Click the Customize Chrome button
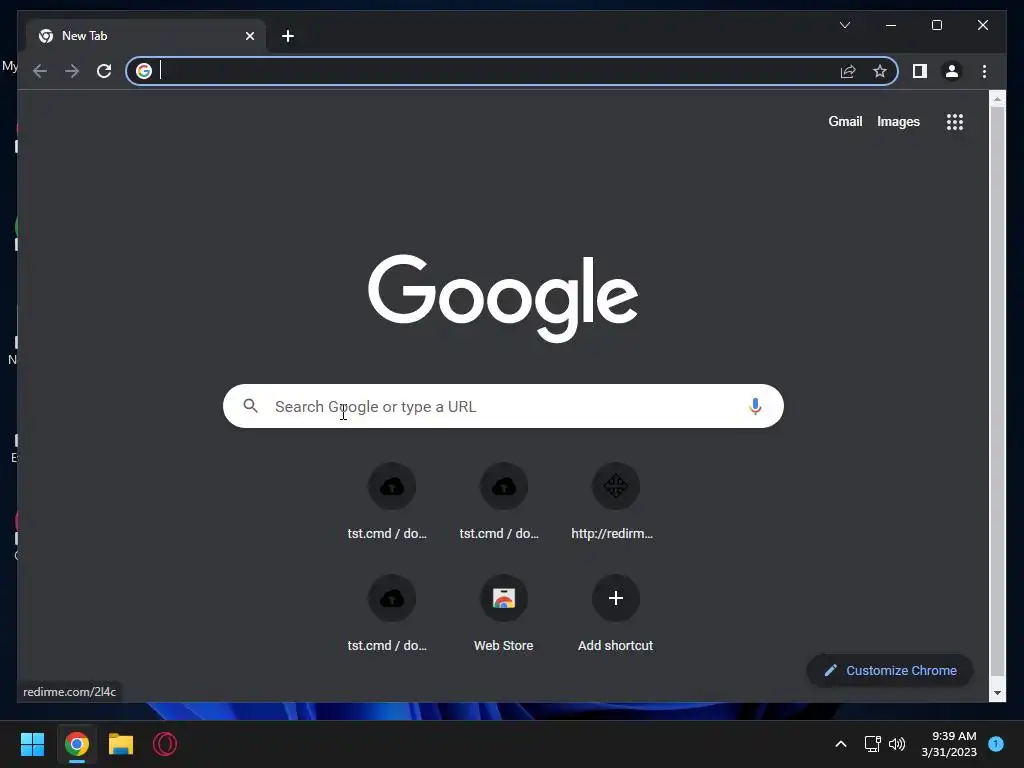Viewport: 1024px width, 768px height. (890, 671)
